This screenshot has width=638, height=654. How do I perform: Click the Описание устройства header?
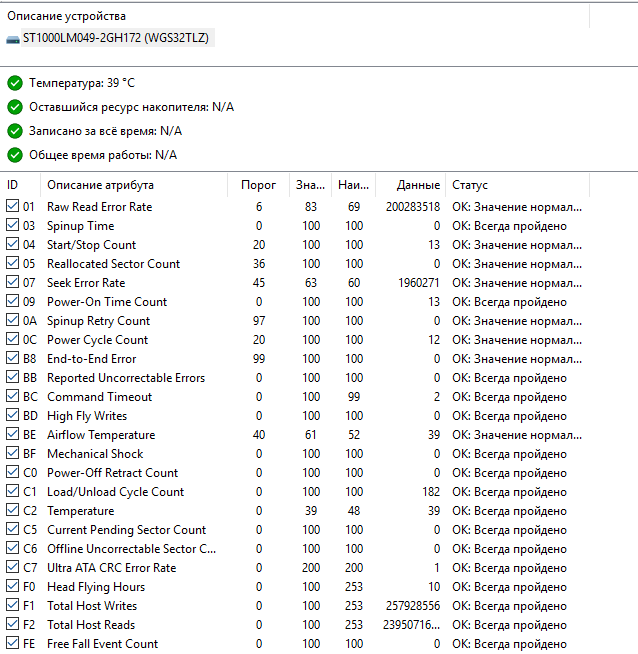point(66,16)
